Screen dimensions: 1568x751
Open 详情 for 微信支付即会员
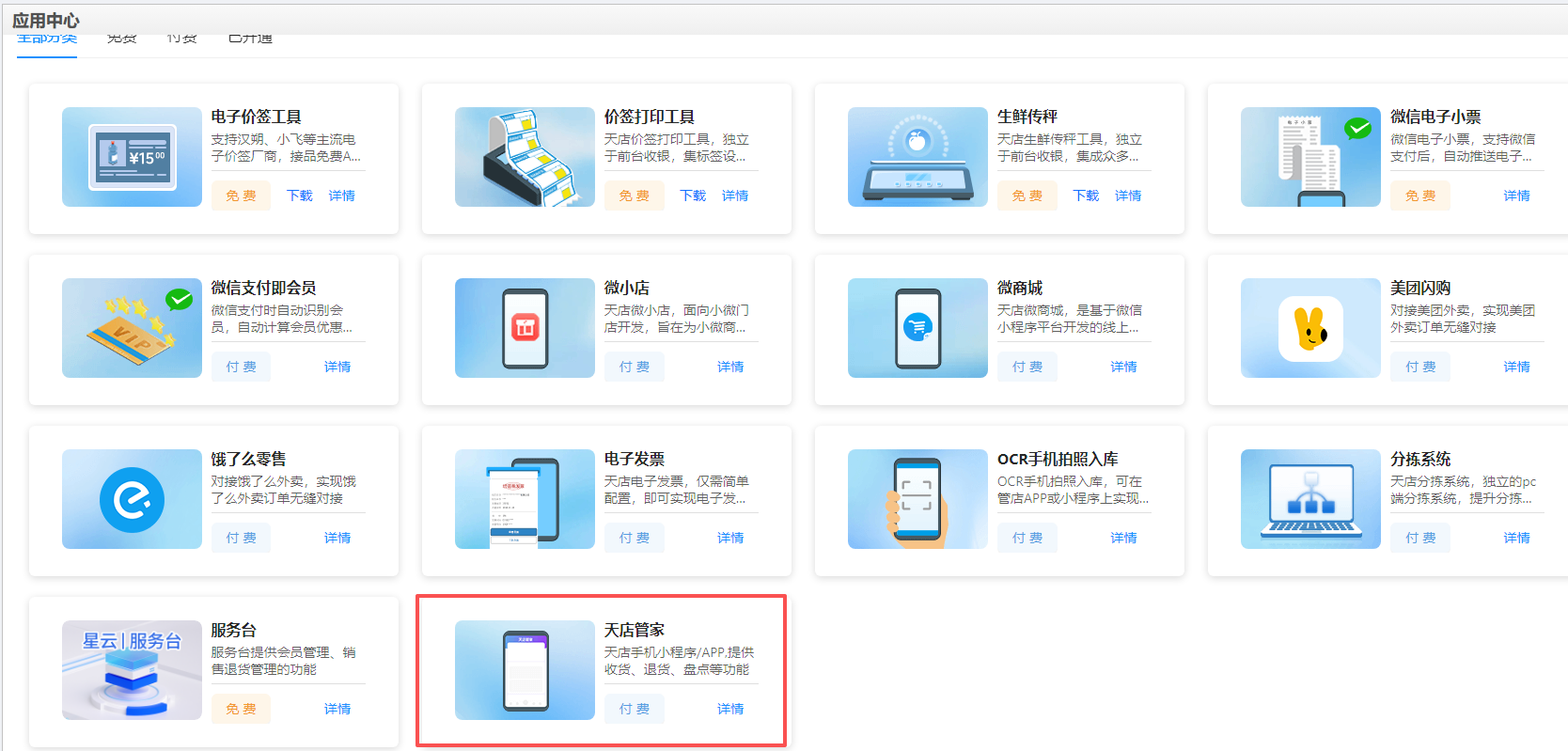[337, 367]
